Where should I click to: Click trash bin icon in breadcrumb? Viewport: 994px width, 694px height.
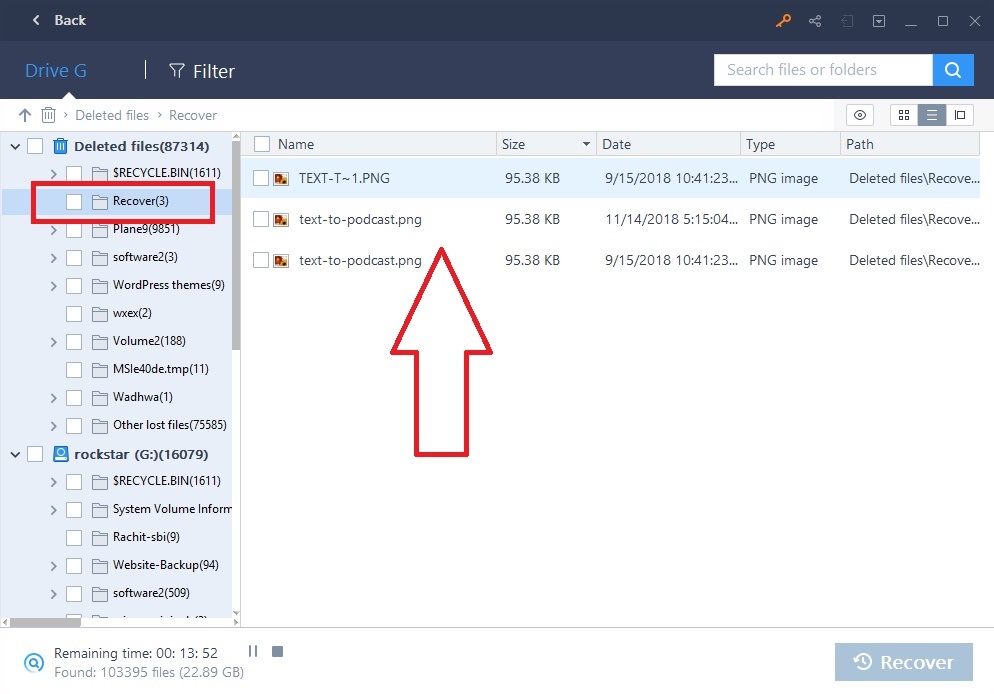pos(48,115)
